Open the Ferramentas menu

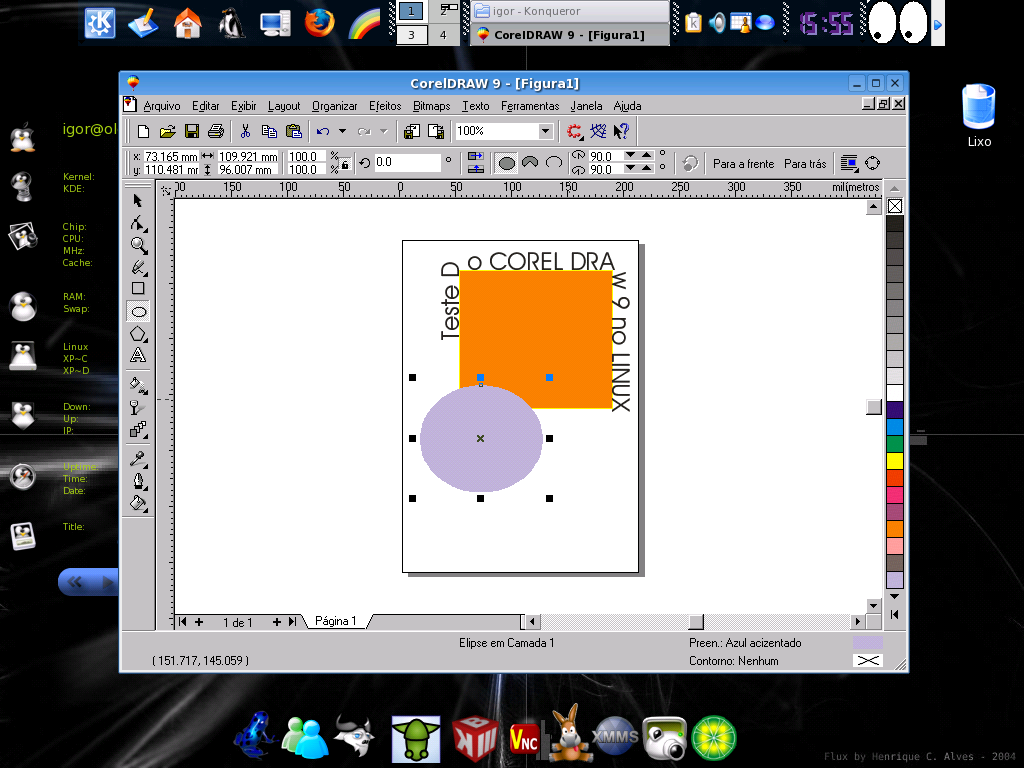tap(530, 106)
